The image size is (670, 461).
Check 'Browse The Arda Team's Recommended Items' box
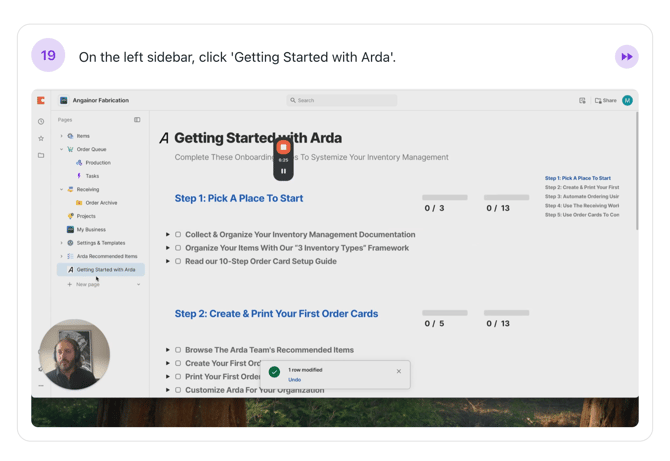(x=178, y=350)
